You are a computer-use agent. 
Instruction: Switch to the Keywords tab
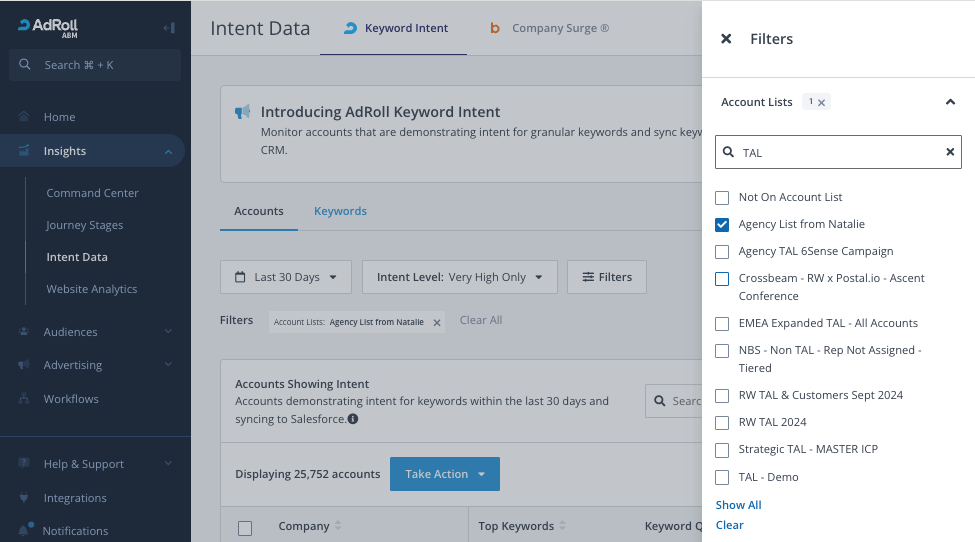(340, 211)
